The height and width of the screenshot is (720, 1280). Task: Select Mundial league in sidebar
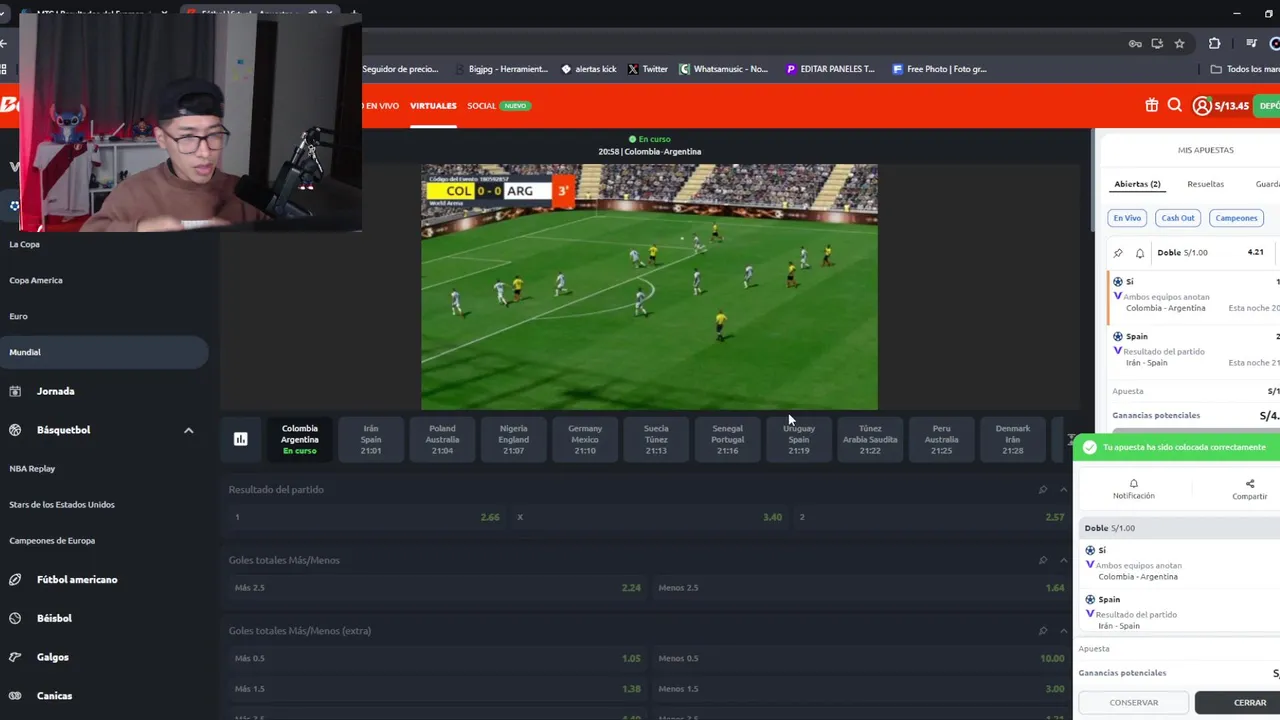pyautogui.click(x=104, y=352)
